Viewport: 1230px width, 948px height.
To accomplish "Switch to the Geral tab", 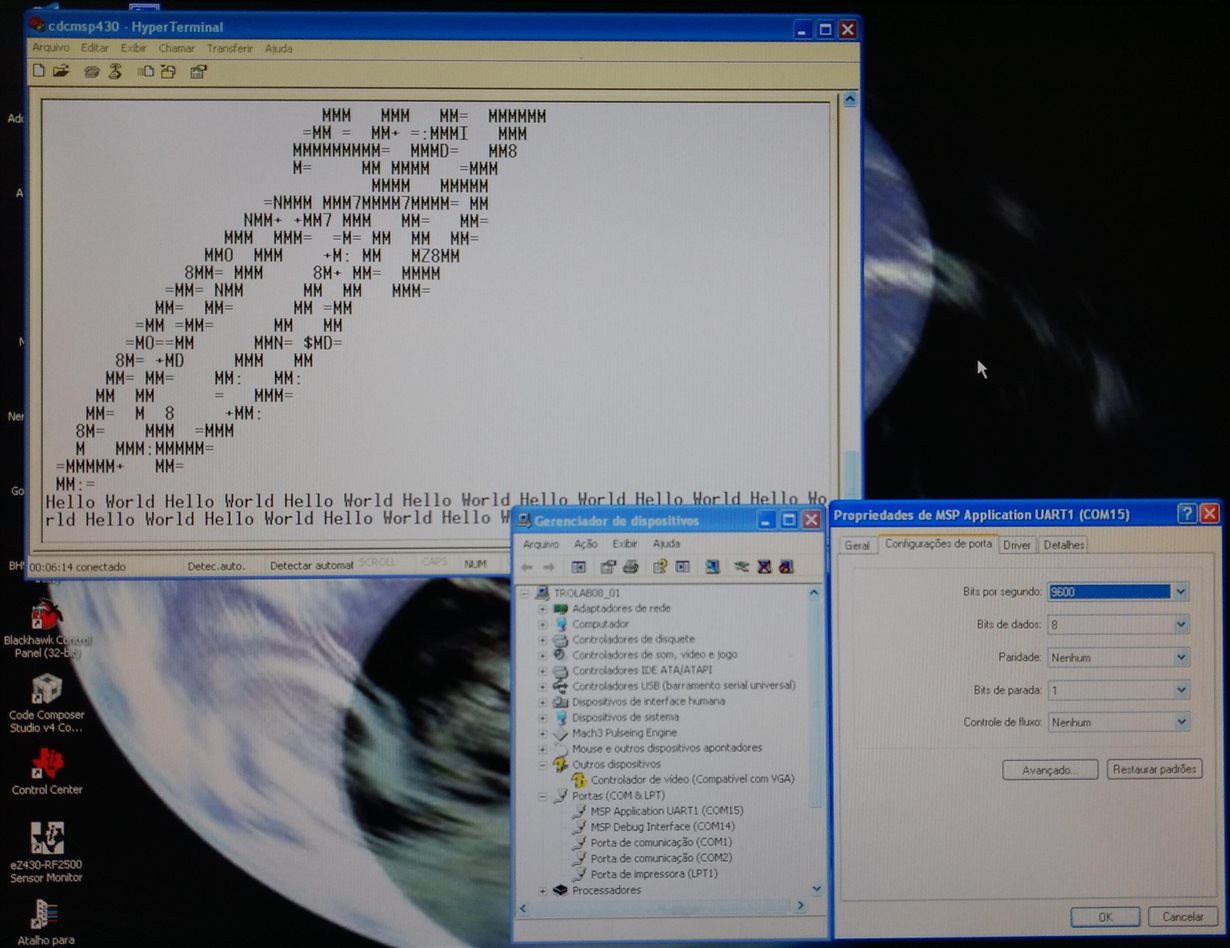I will tap(857, 546).
